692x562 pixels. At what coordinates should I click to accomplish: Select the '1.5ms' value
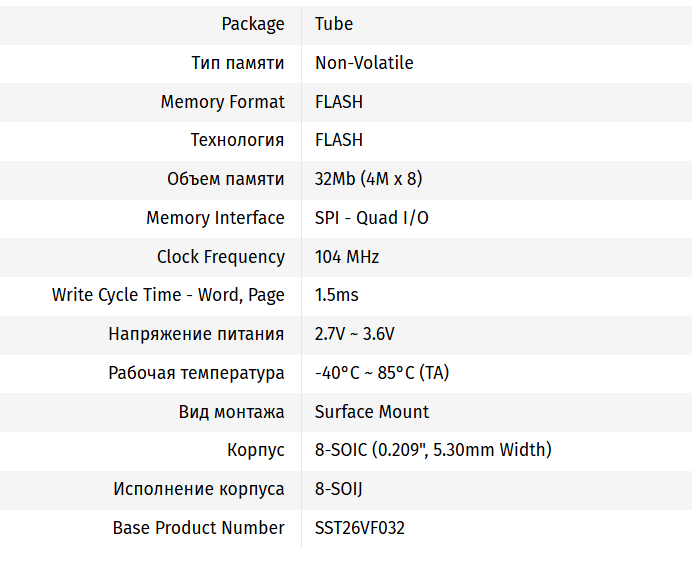click(x=336, y=295)
